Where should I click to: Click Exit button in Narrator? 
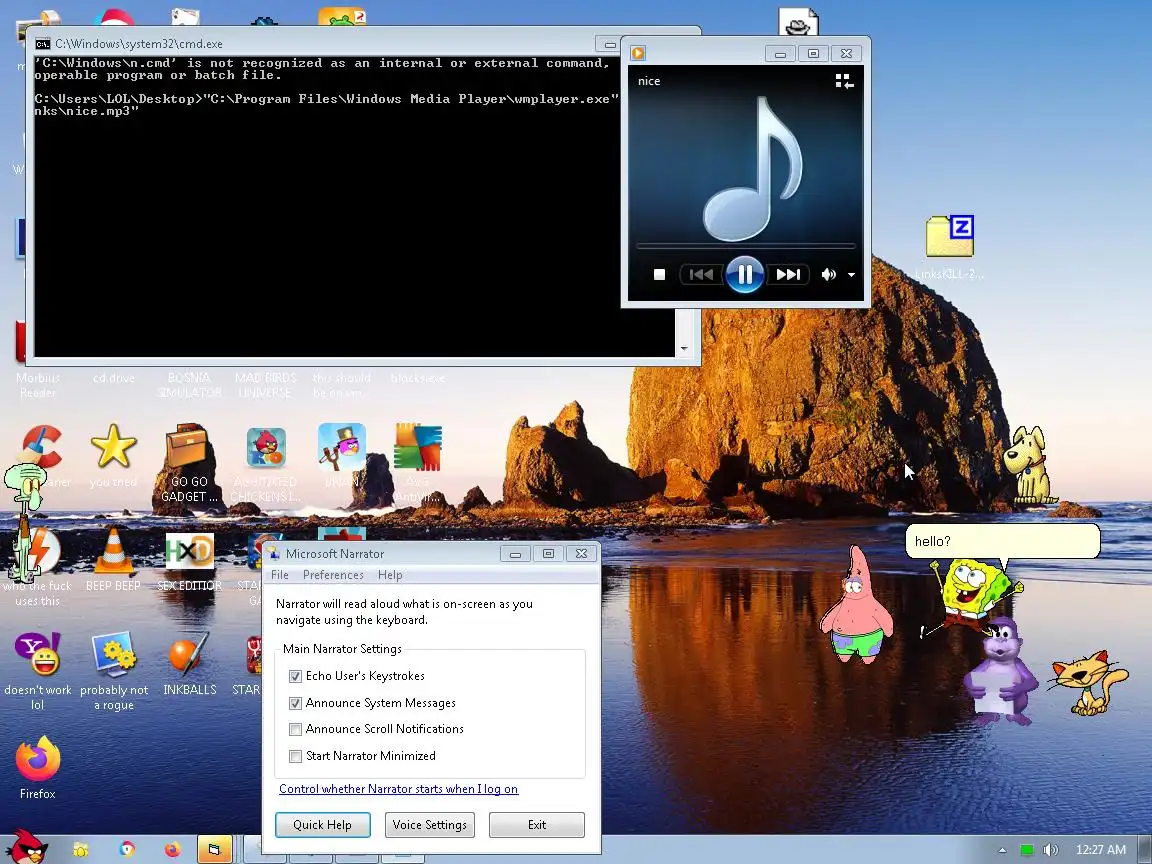[x=537, y=824]
